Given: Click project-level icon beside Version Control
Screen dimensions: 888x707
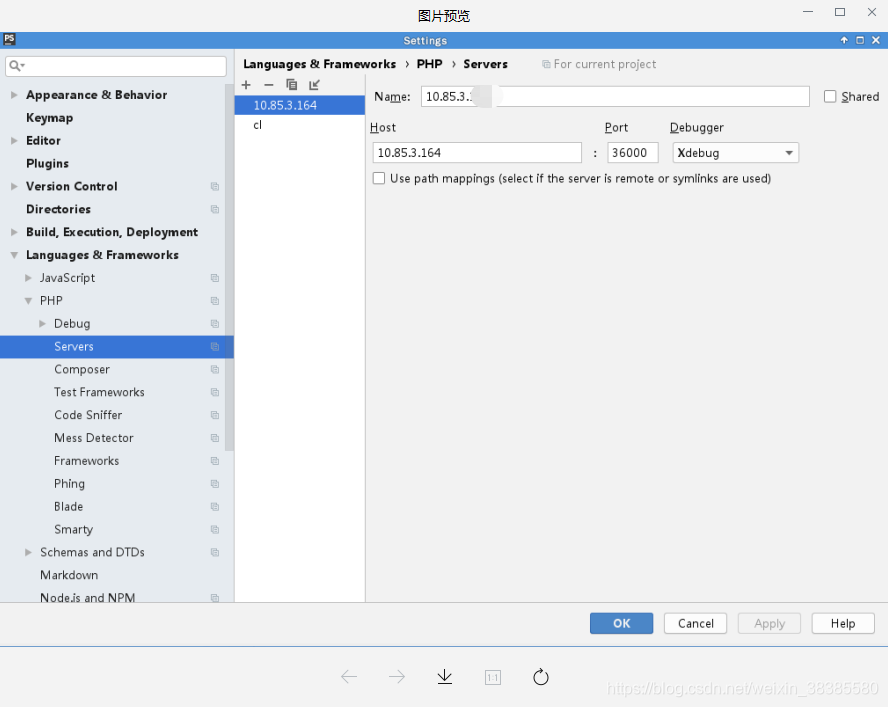Looking at the screenshot, I should tap(215, 186).
